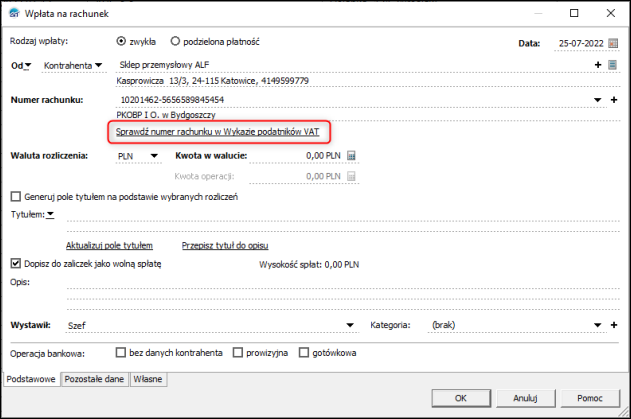Expand the Kategoria dropdown

tap(598, 325)
